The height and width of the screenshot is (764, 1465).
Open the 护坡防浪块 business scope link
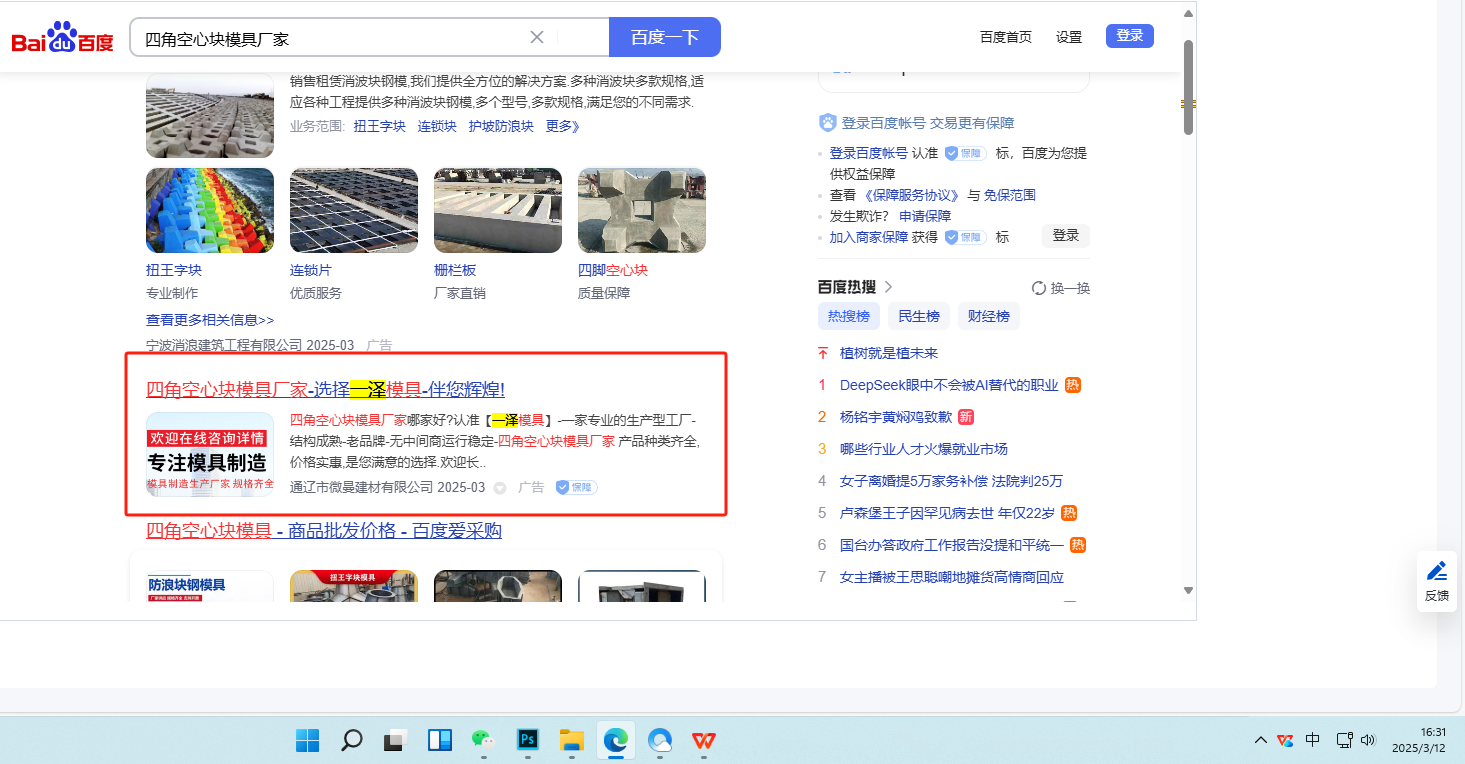tap(501, 126)
